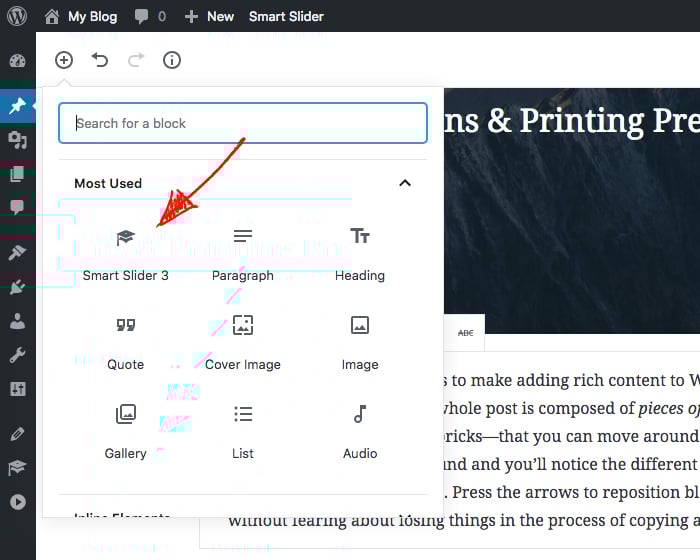Open comments bubble in admin bar

tap(150, 17)
